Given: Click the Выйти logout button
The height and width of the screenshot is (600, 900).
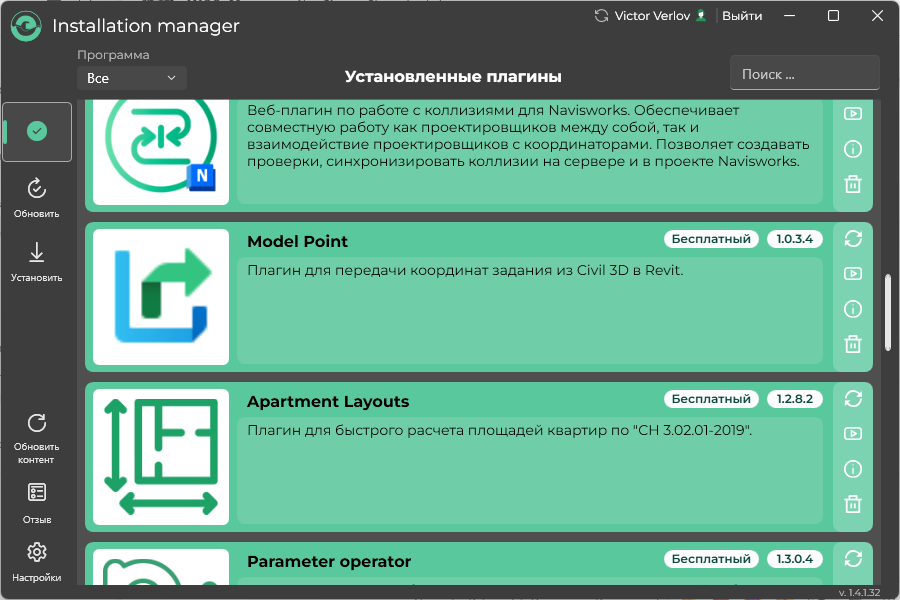Looking at the screenshot, I should pyautogui.click(x=742, y=16).
